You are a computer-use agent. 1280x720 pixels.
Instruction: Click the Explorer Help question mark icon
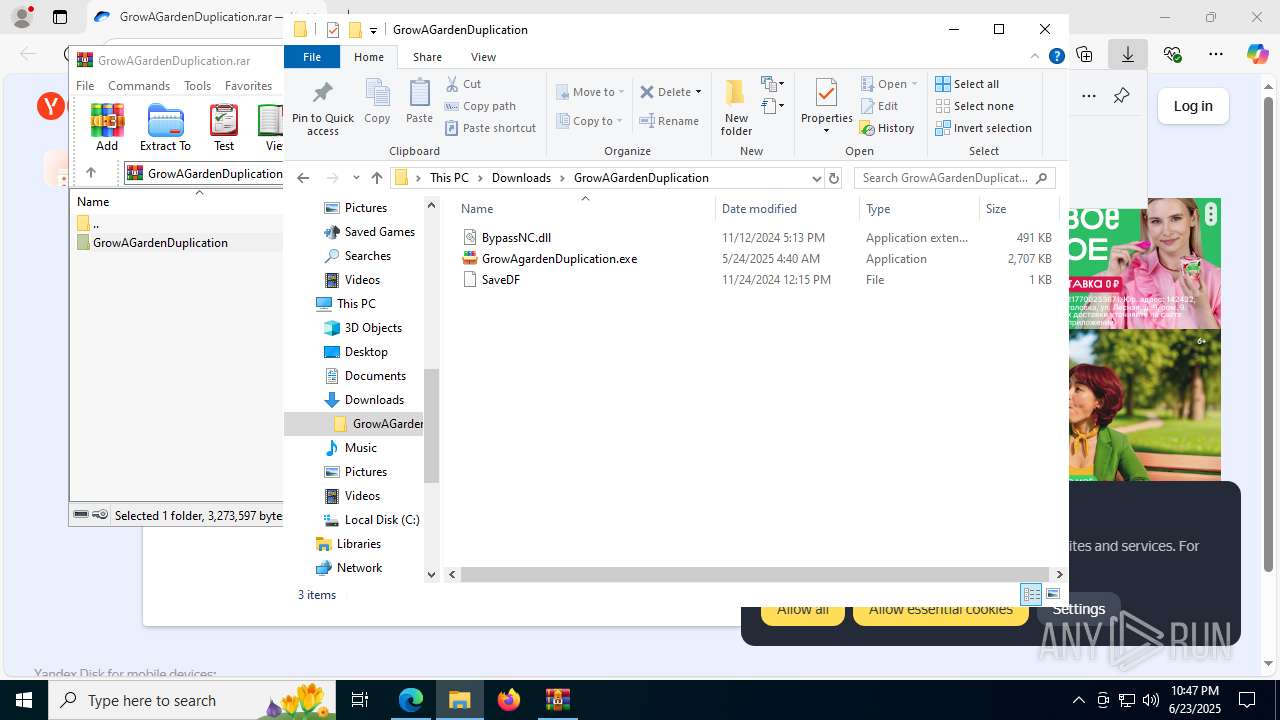tap(1056, 57)
